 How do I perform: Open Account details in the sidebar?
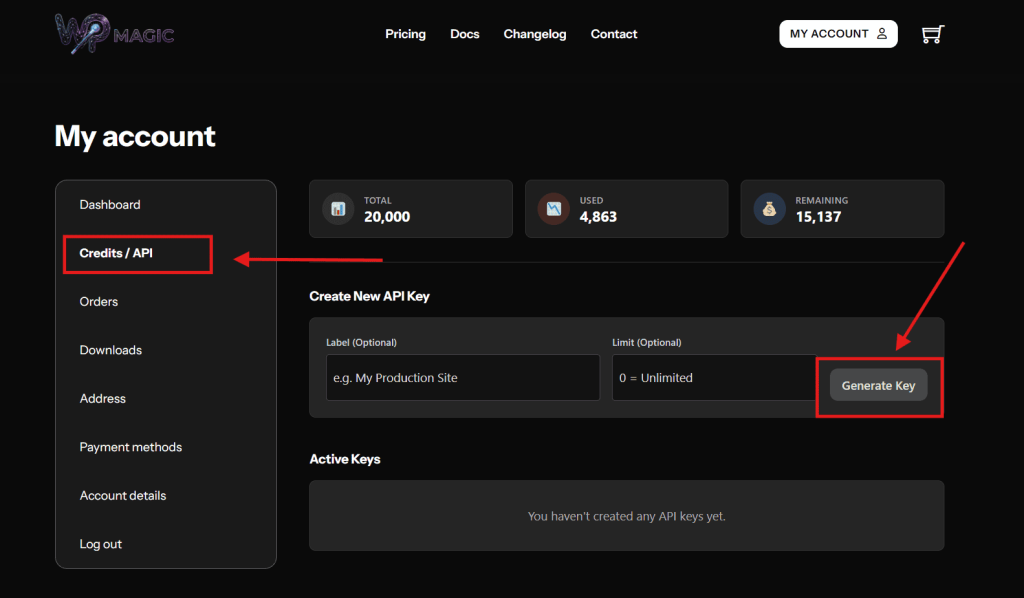click(x=123, y=496)
